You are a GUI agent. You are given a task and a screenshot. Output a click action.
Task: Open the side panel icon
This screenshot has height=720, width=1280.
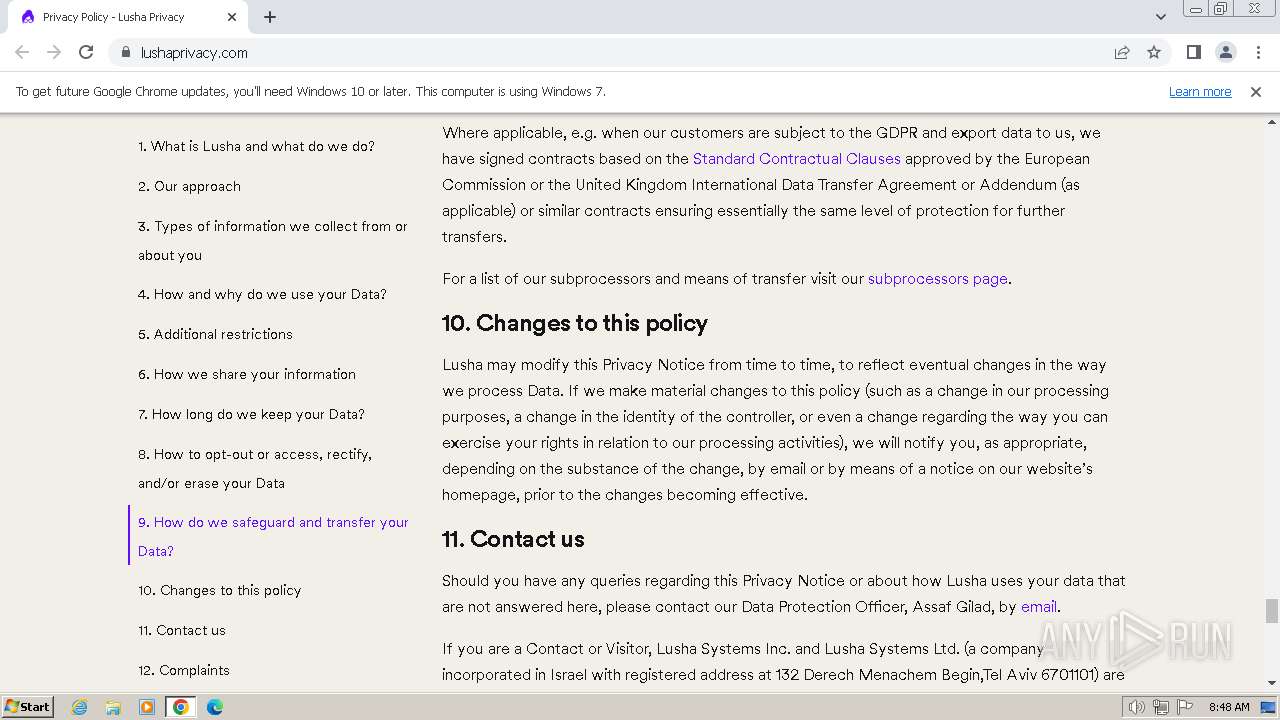[1194, 52]
